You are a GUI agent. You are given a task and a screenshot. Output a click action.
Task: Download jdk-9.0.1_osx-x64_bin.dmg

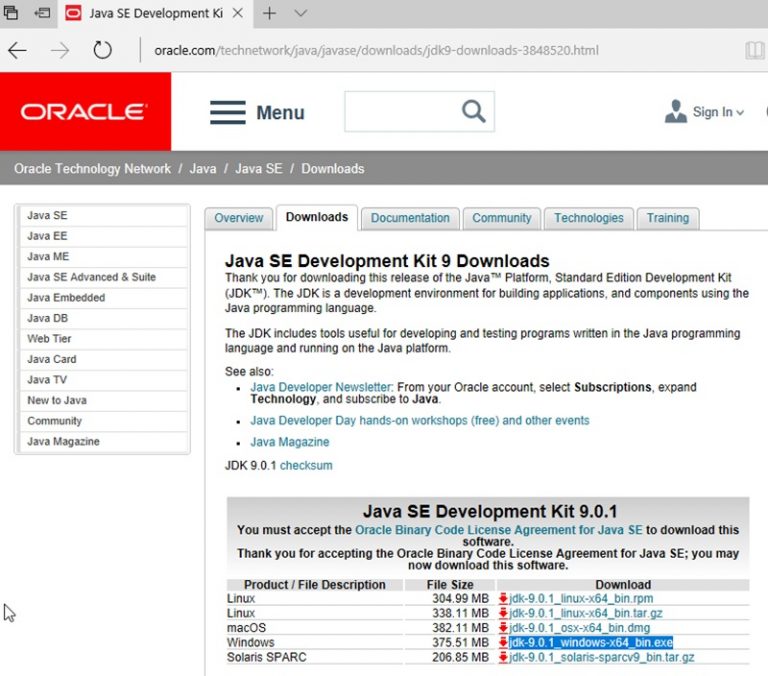click(579, 627)
